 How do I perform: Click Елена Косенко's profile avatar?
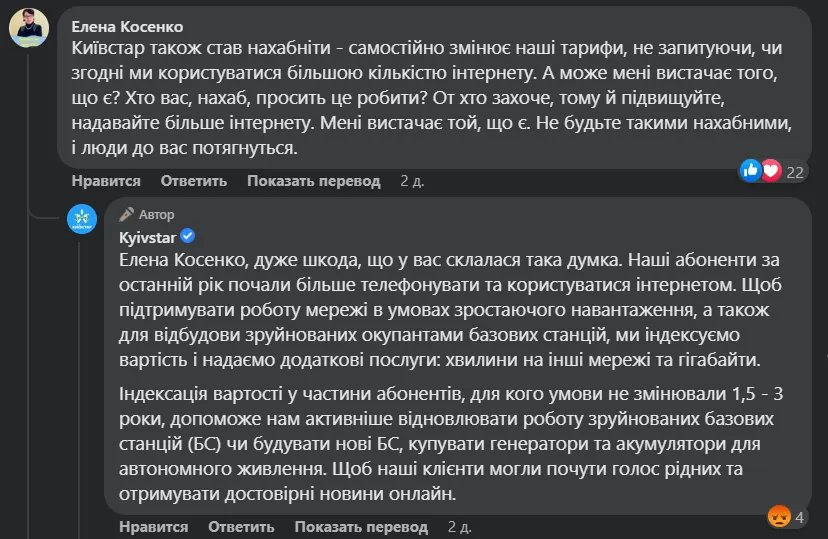(29, 27)
